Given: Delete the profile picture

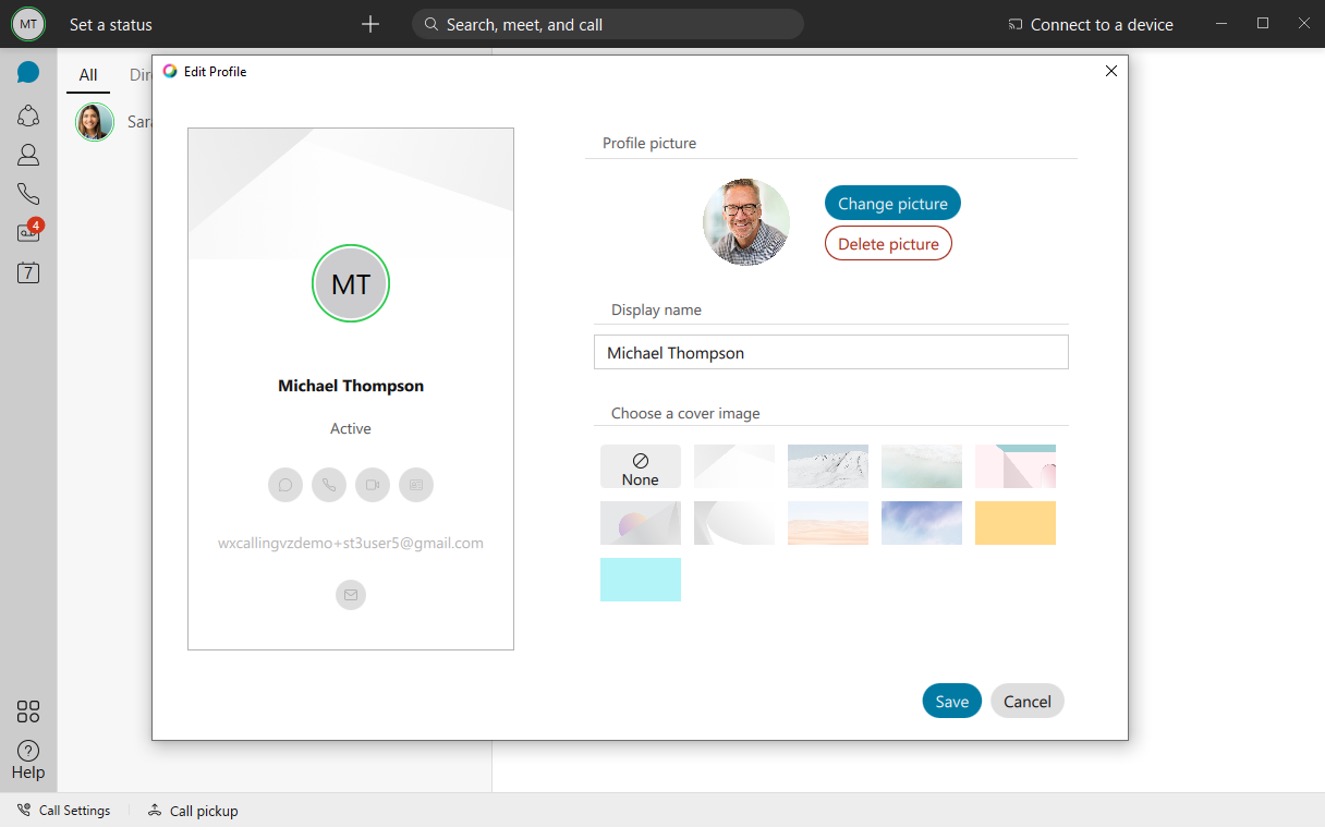Looking at the screenshot, I should (887, 243).
